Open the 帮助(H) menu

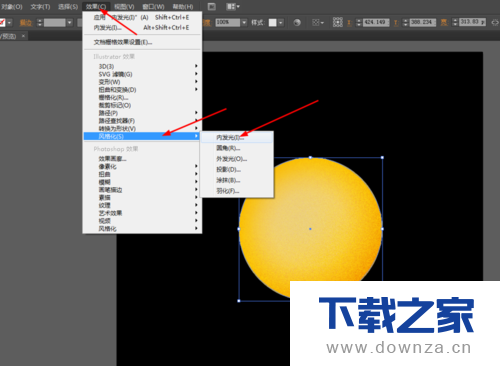(x=183, y=7)
